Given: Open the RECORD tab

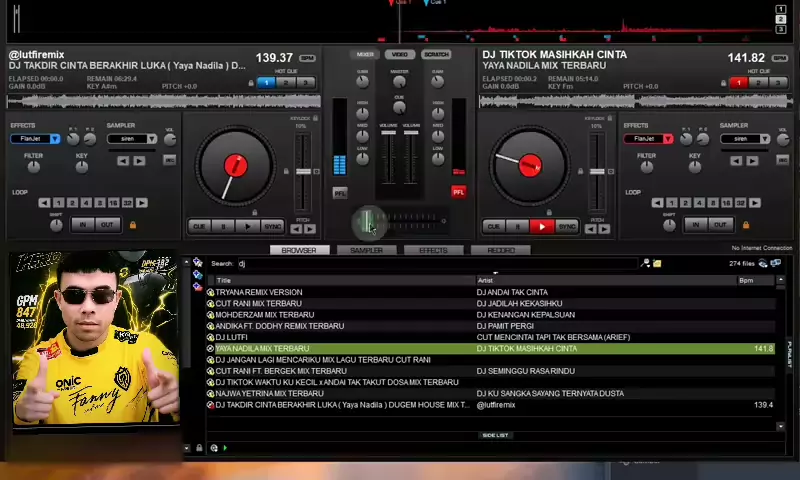Looking at the screenshot, I should click(x=500, y=250).
